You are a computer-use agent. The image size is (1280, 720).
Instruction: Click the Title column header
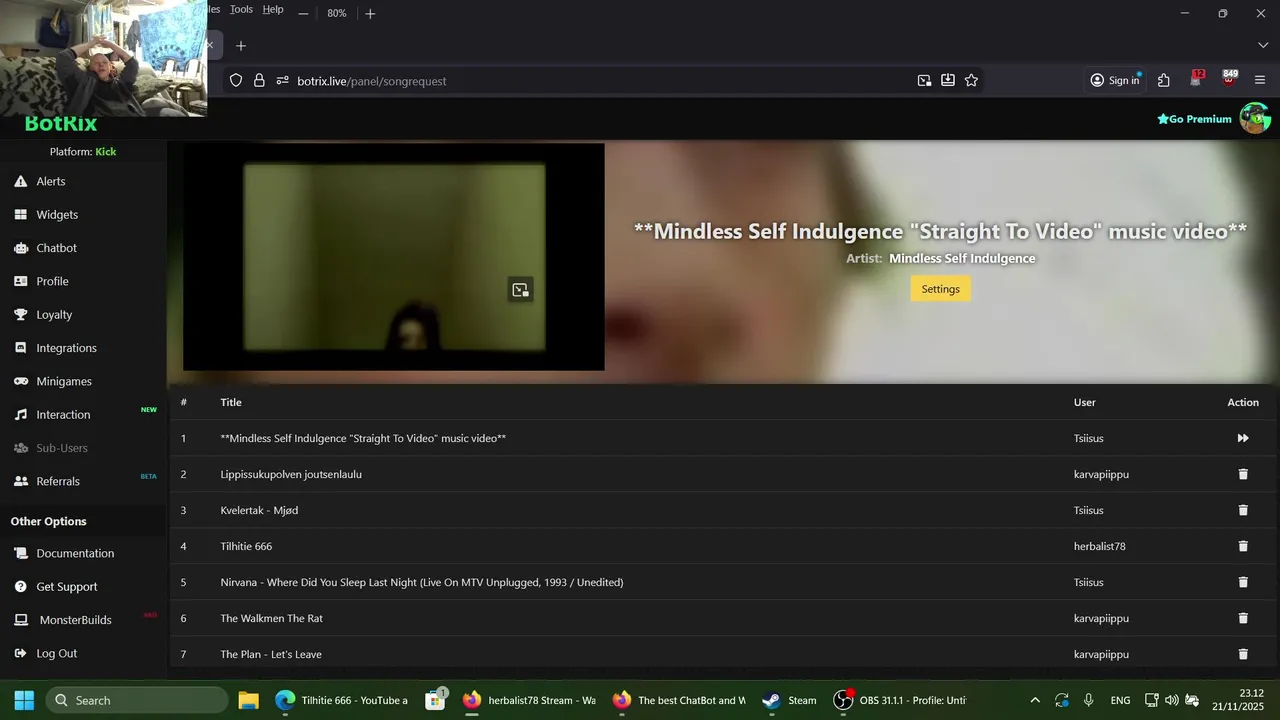point(231,402)
